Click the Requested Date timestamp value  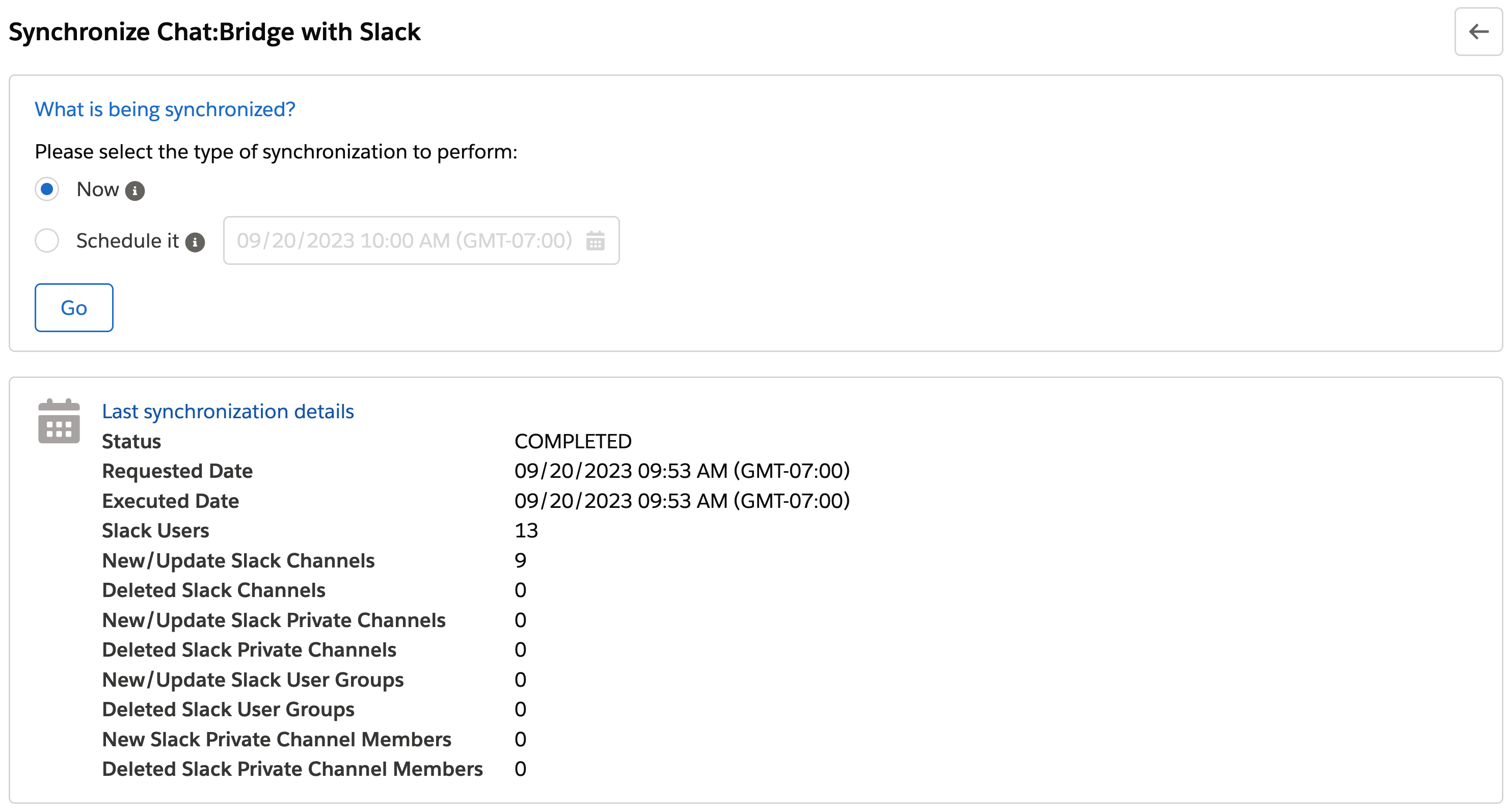tap(682, 471)
